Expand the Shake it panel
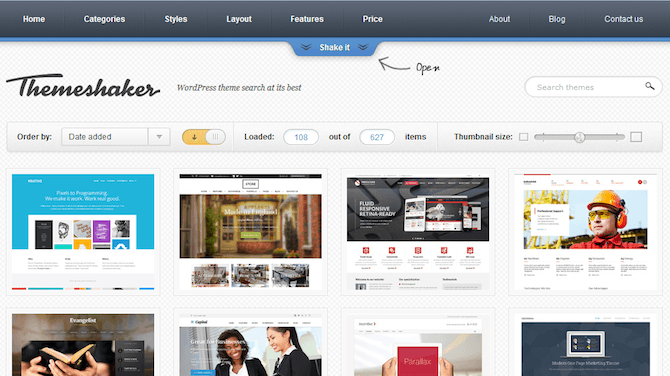670x376 pixels. coord(335,47)
